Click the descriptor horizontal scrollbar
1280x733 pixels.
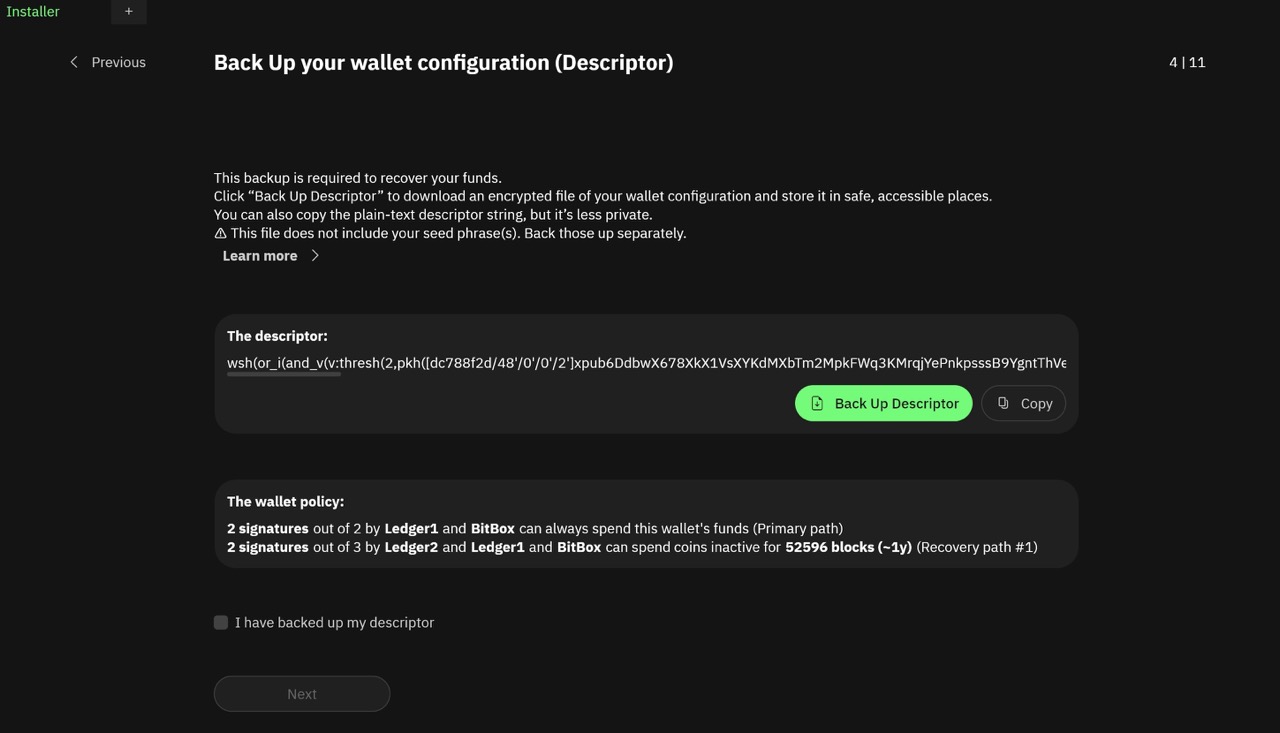[284, 375]
